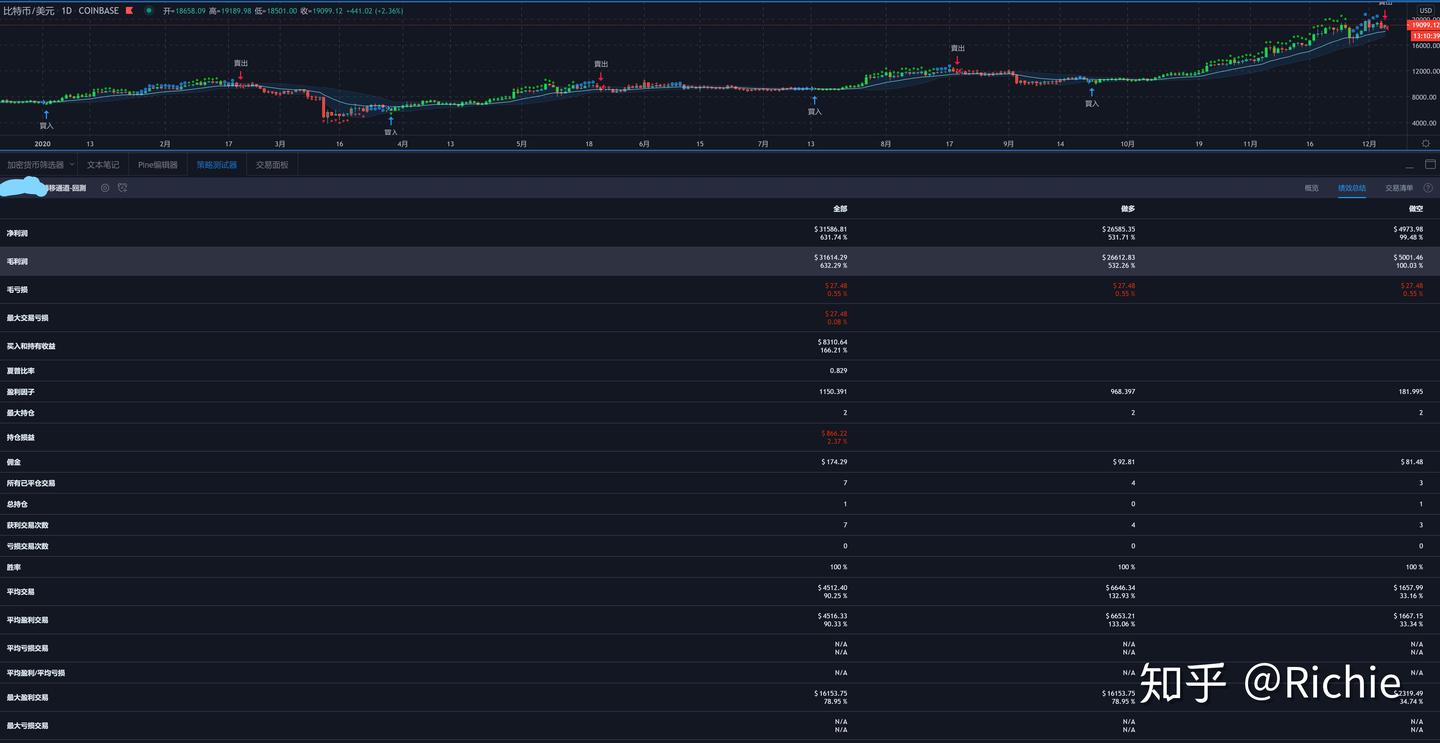Open the strategy settings gear icon
The height and width of the screenshot is (743, 1440).
point(104,187)
